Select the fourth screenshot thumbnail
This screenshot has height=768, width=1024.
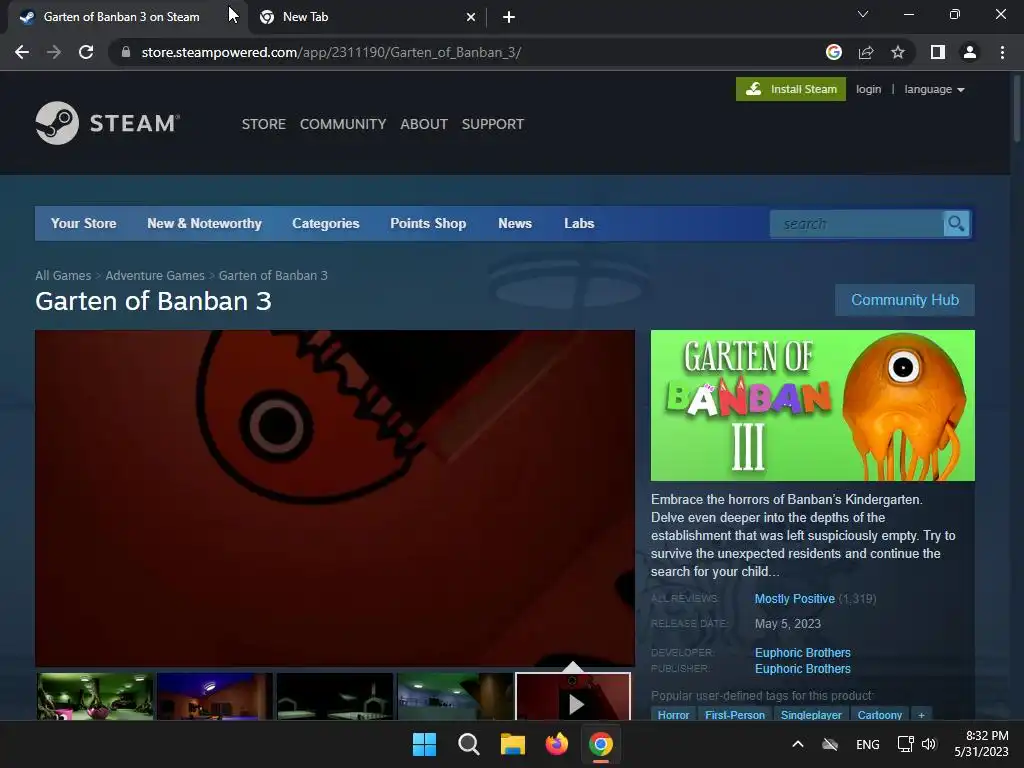455,697
